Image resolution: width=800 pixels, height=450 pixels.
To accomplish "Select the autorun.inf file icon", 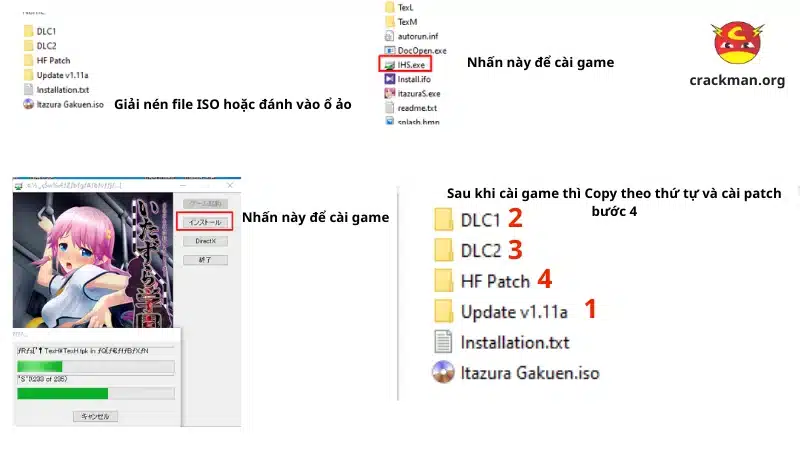I will click(x=389, y=36).
